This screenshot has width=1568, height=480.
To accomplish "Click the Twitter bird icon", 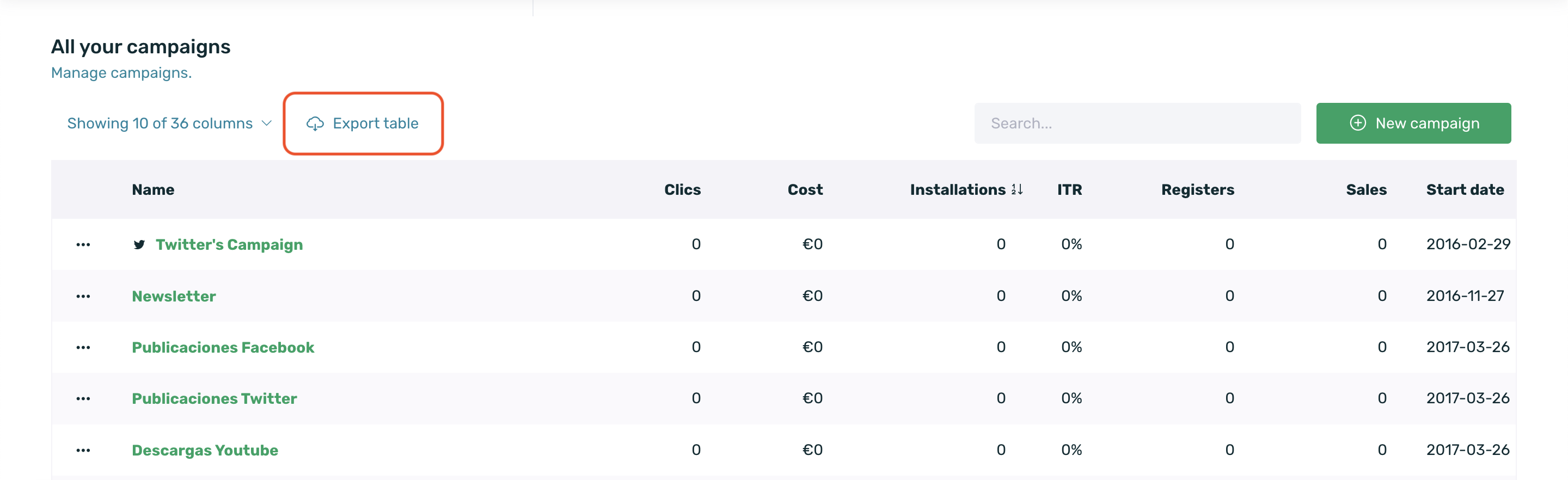I will pos(139,244).
